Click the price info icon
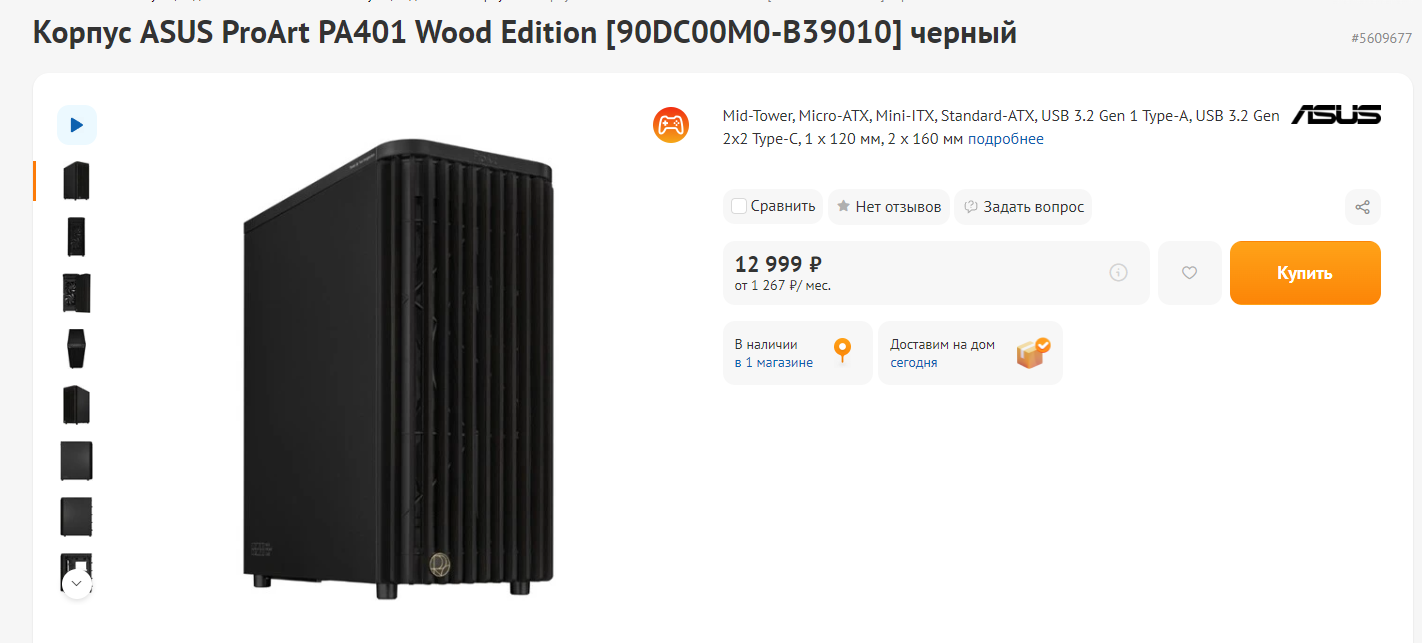 coord(1118,272)
